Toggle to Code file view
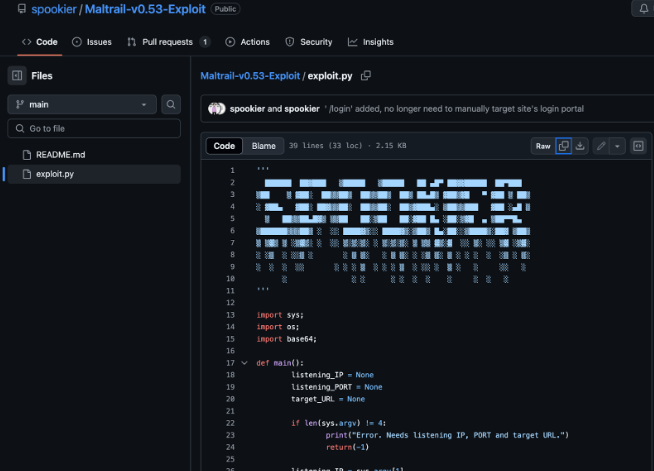 (x=224, y=146)
